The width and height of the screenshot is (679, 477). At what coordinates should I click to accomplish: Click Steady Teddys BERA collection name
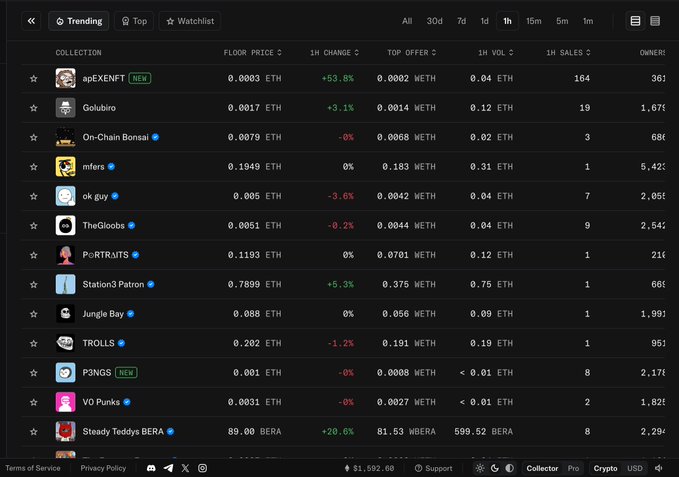pyautogui.click(x=123, y=432)
